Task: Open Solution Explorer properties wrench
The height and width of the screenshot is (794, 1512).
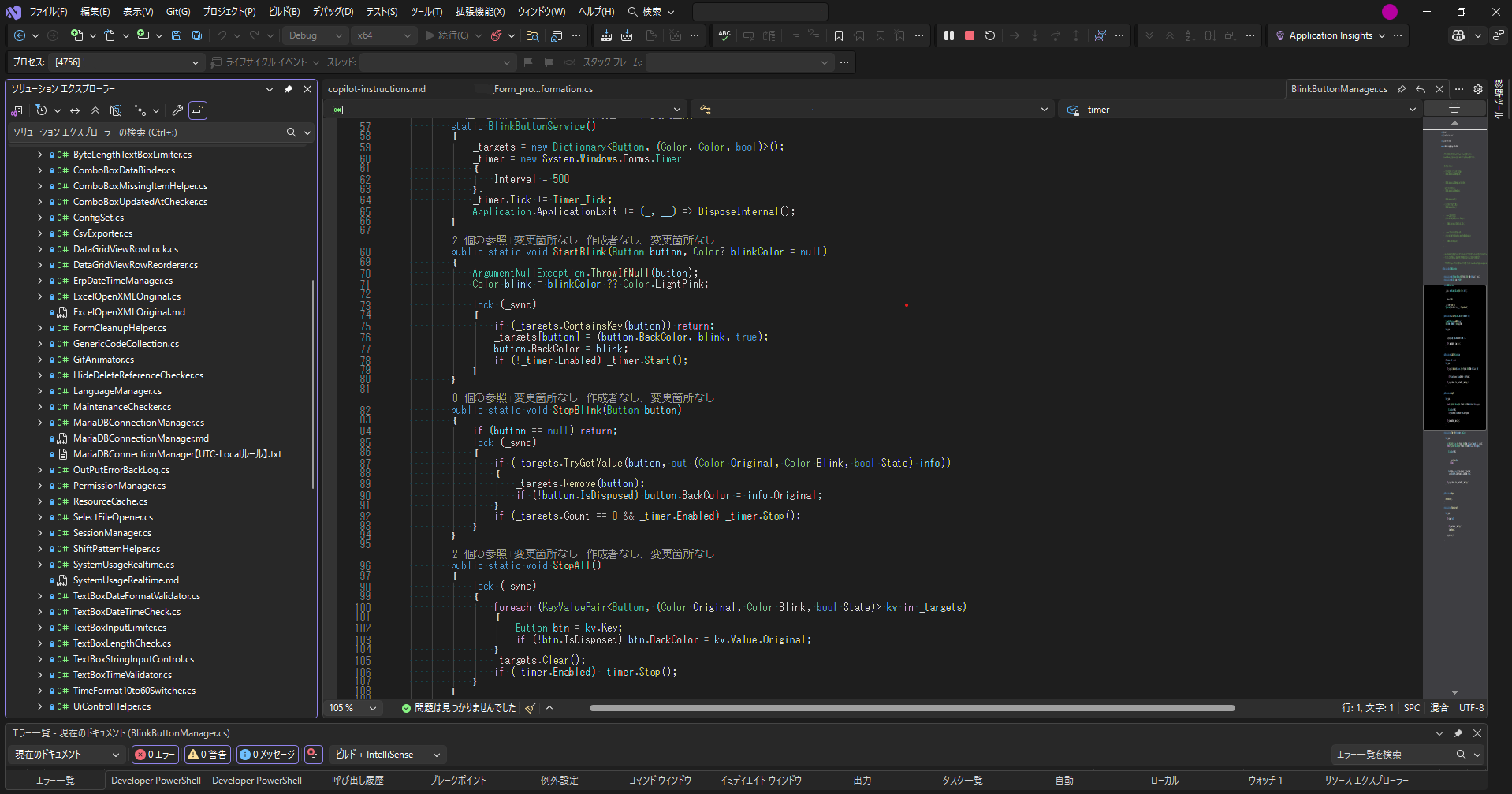Action: click(x=177, y=110)
